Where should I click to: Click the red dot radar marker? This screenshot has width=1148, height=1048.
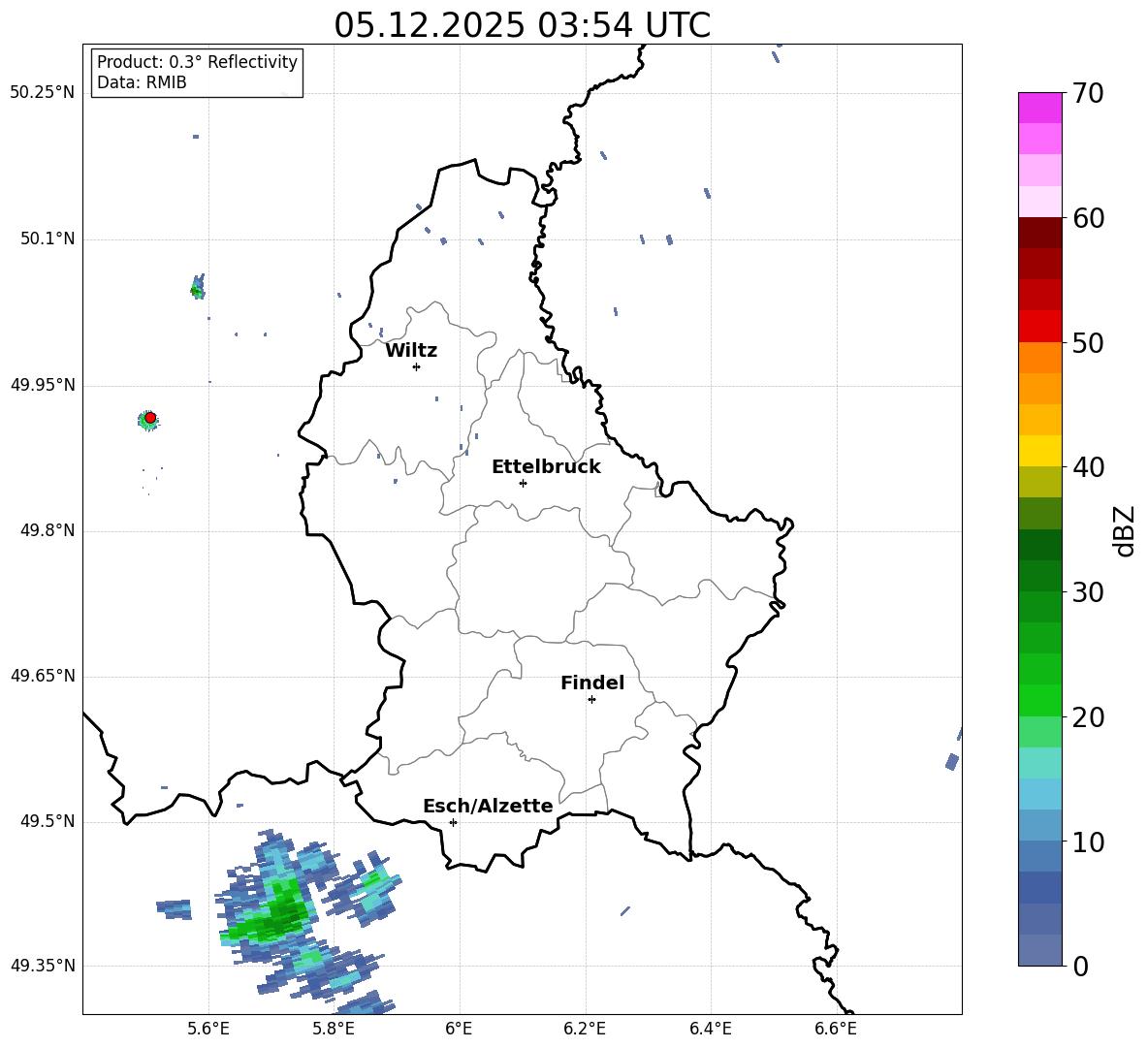pos(150,417)
